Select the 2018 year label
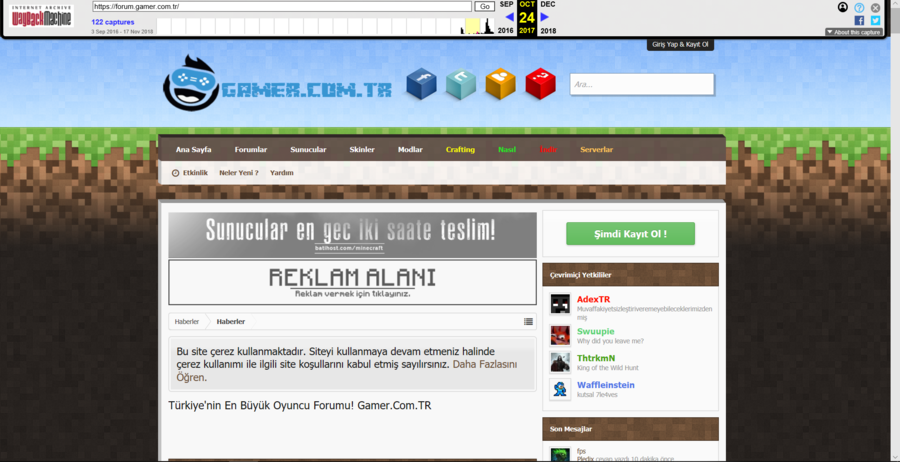Image resolution: width=900 pixels, height=462 pixels. point(548,31)
